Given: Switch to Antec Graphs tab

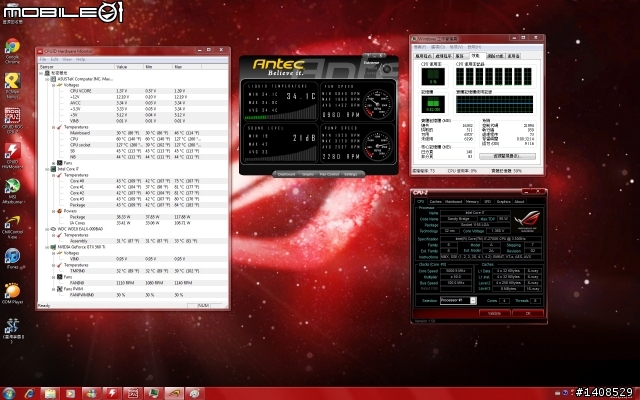Looking at the screenshot, I should 308,174.
